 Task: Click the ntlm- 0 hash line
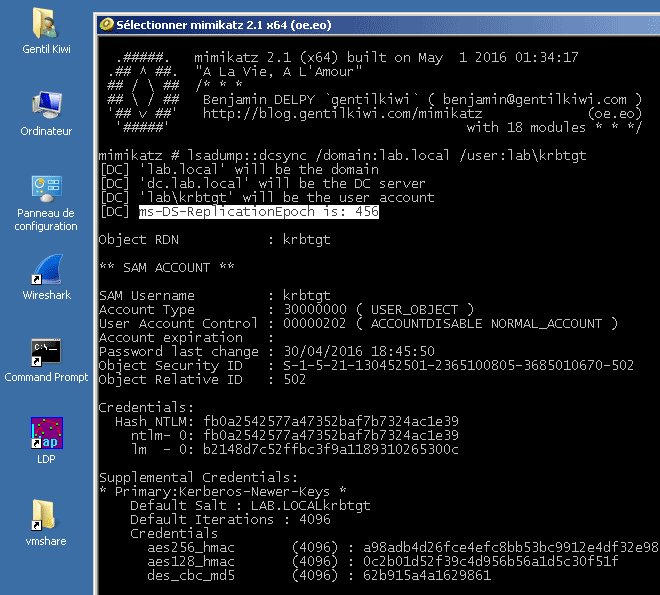tap(294, 436)
